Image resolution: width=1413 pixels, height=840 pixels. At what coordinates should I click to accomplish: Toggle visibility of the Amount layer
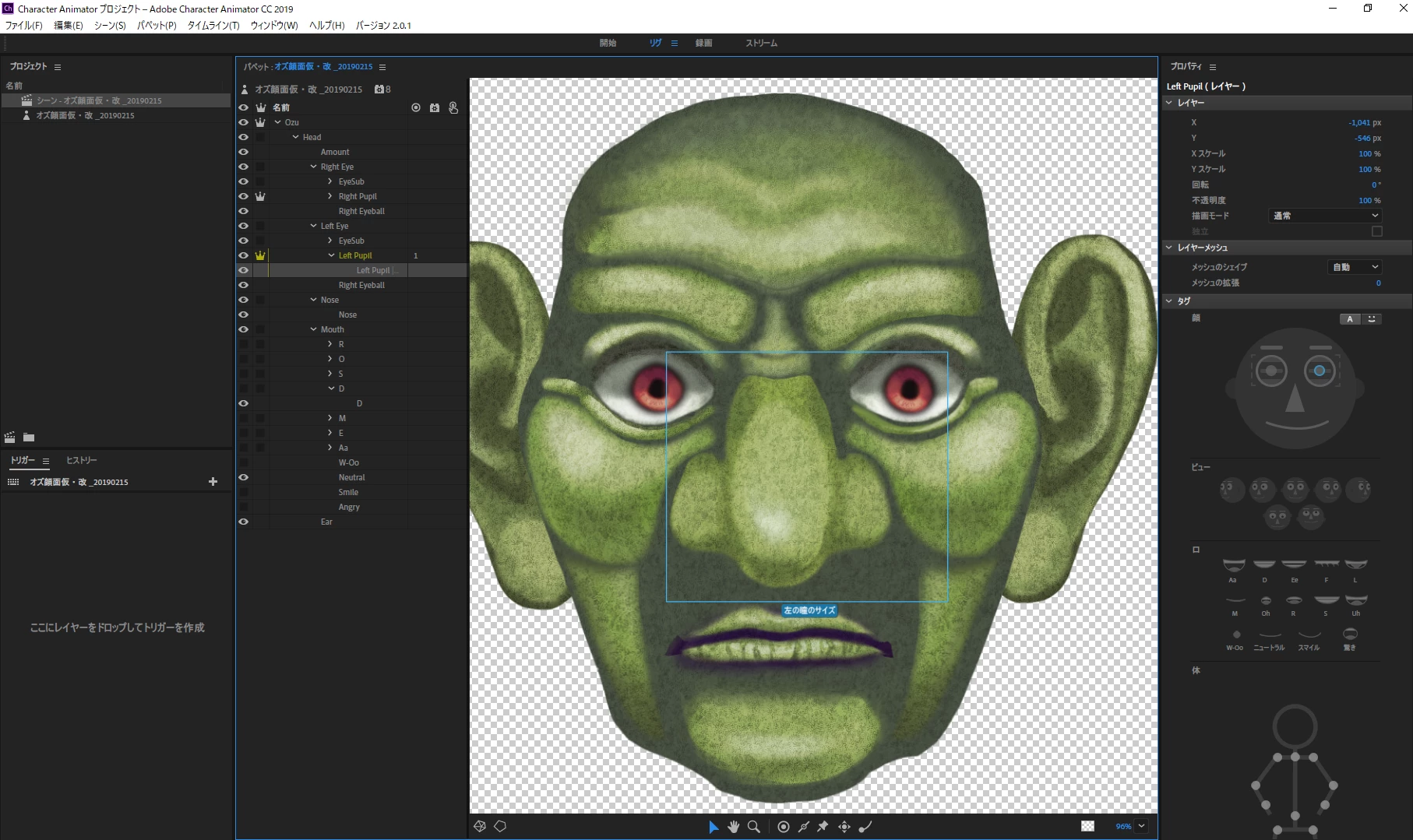pyautogui.click(x=244, y=152)
